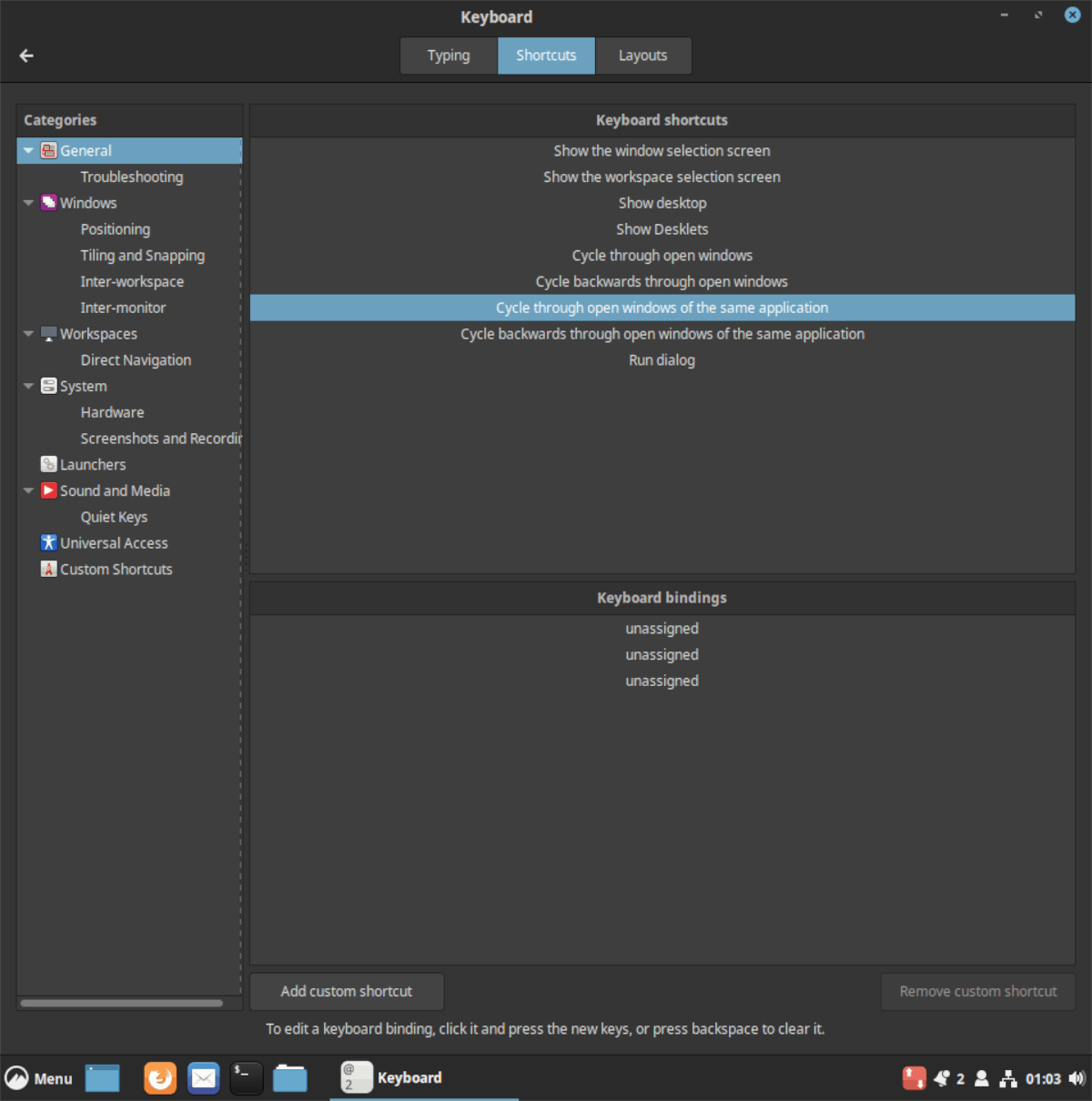Click the Sound and Media category icon
The height and width of the screenshot is (1101, 1092).
48,490
